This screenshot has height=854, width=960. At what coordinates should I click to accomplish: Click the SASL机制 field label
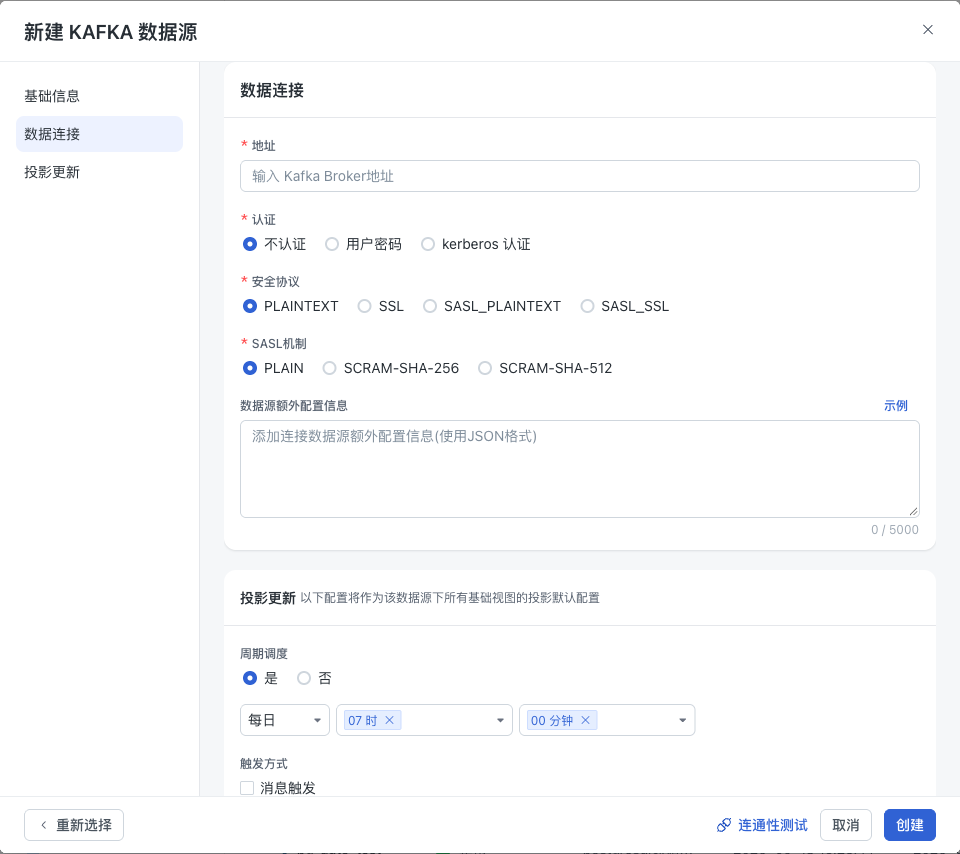[279, 343]
